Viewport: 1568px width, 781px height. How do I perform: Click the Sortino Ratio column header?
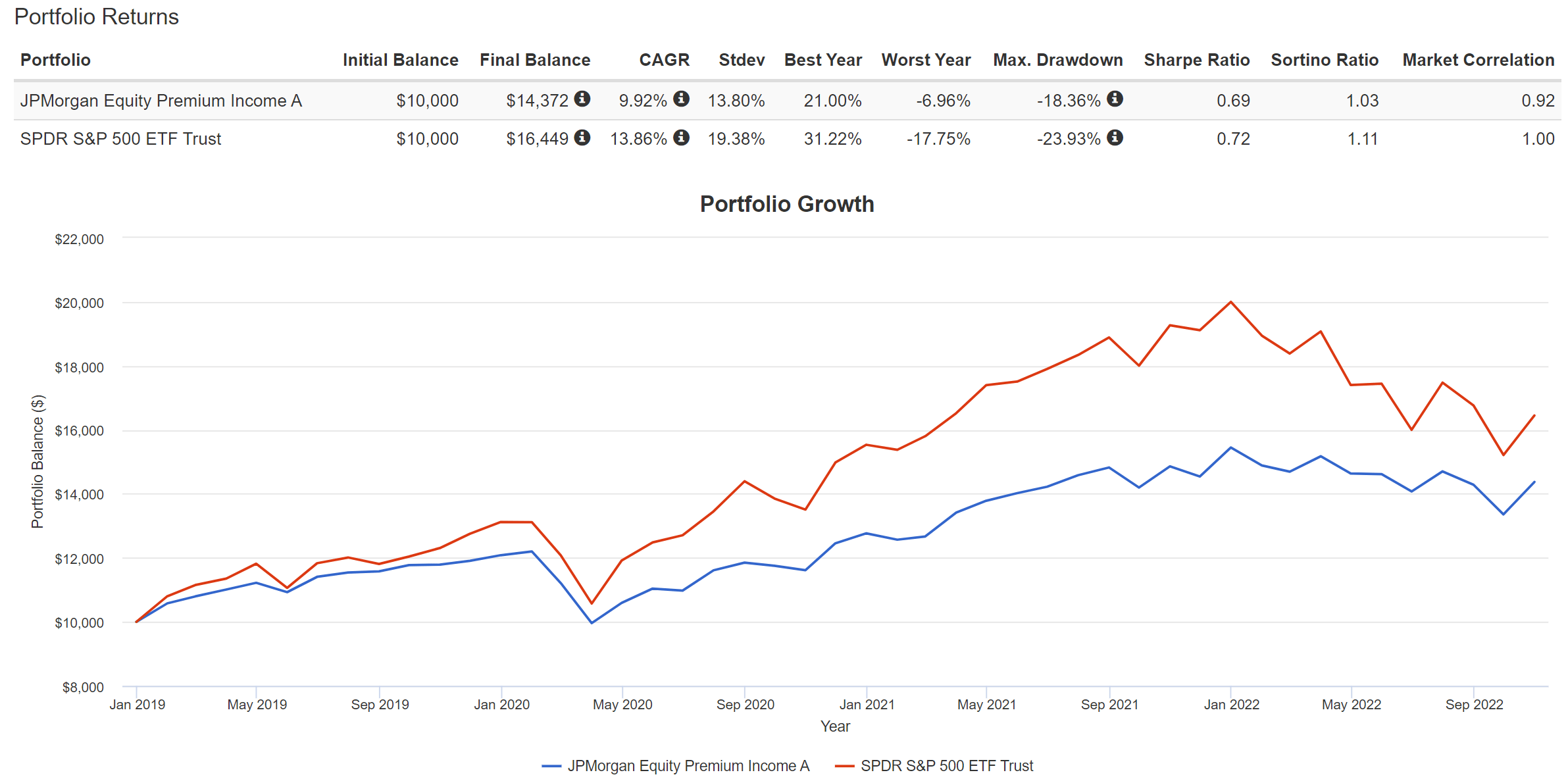(1324, 60)
